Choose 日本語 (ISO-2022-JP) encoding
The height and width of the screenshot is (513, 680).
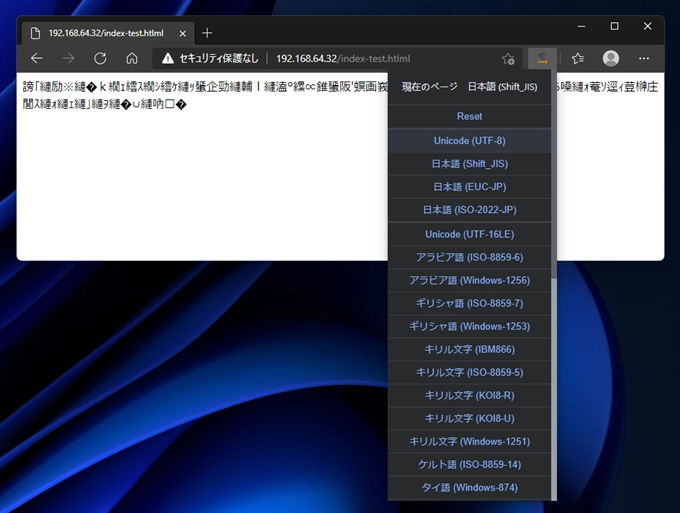click(469, 210)
